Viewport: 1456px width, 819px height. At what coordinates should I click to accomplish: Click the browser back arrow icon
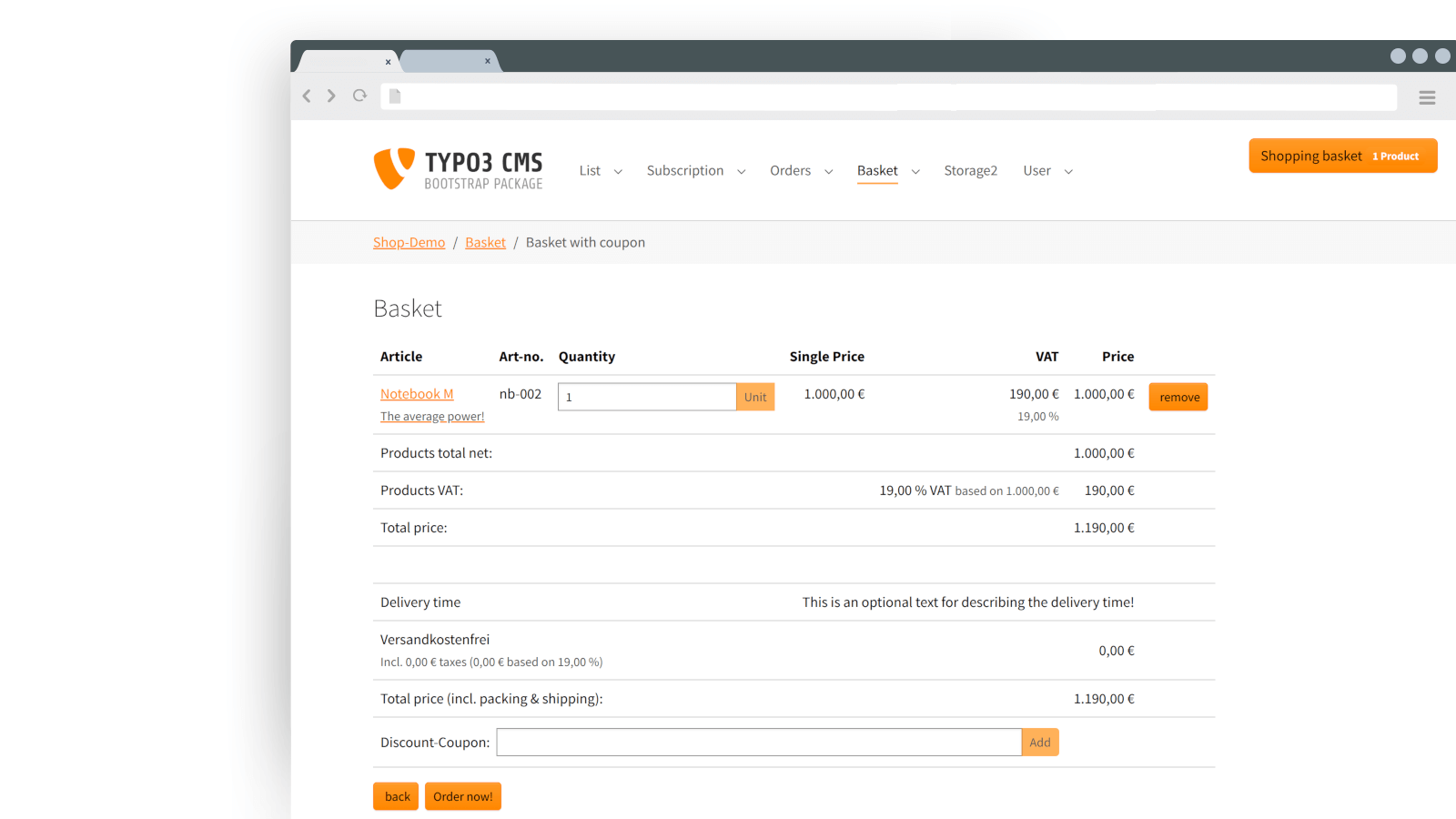point(307,96)
